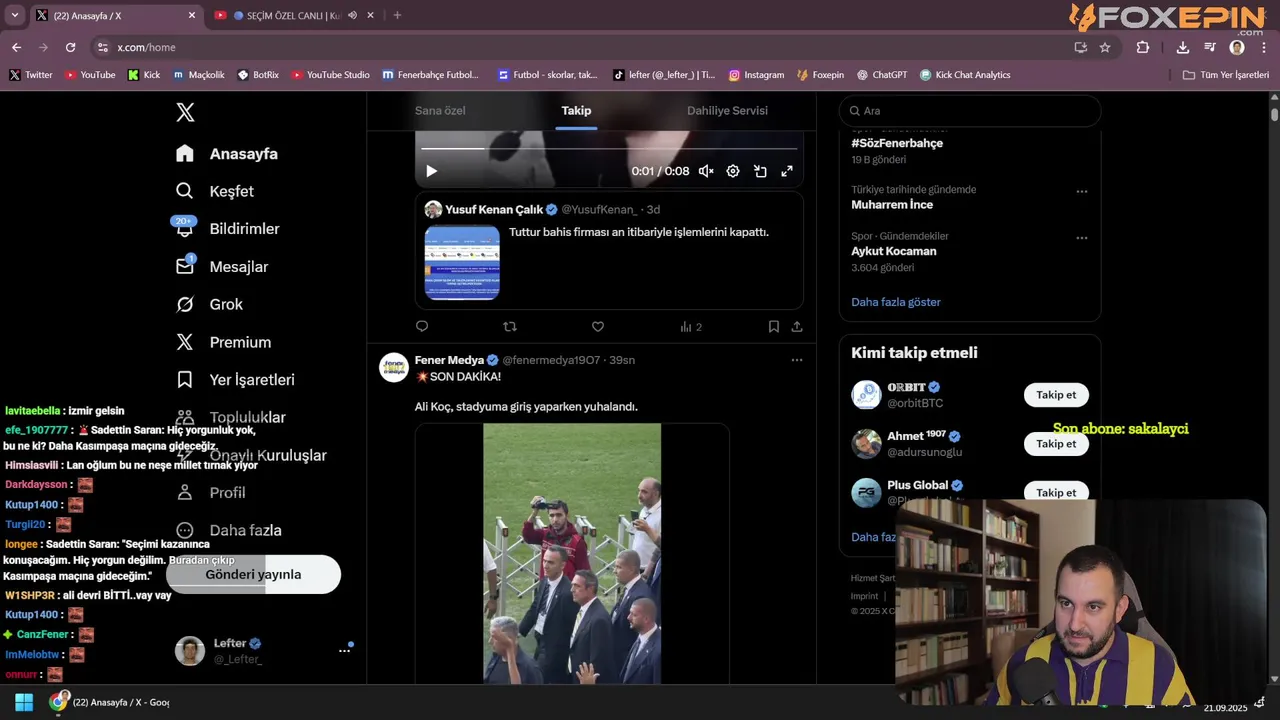Image resolution: width=1280 pixels, height=720 pixels.
Task: Open Muharrem İnce trend options
Action: point(1082,191)
